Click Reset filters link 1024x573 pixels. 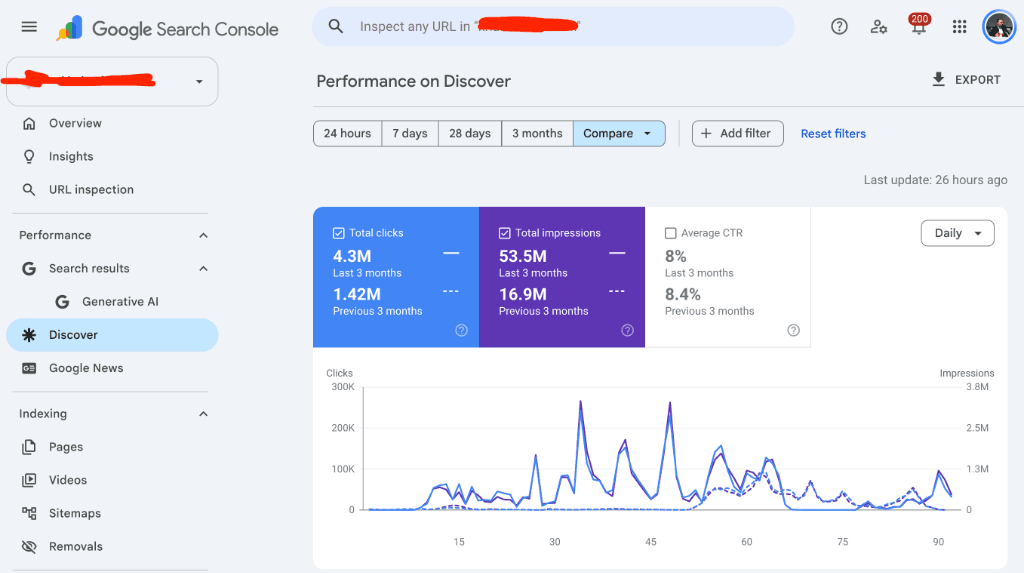click(x=833, y=133)
